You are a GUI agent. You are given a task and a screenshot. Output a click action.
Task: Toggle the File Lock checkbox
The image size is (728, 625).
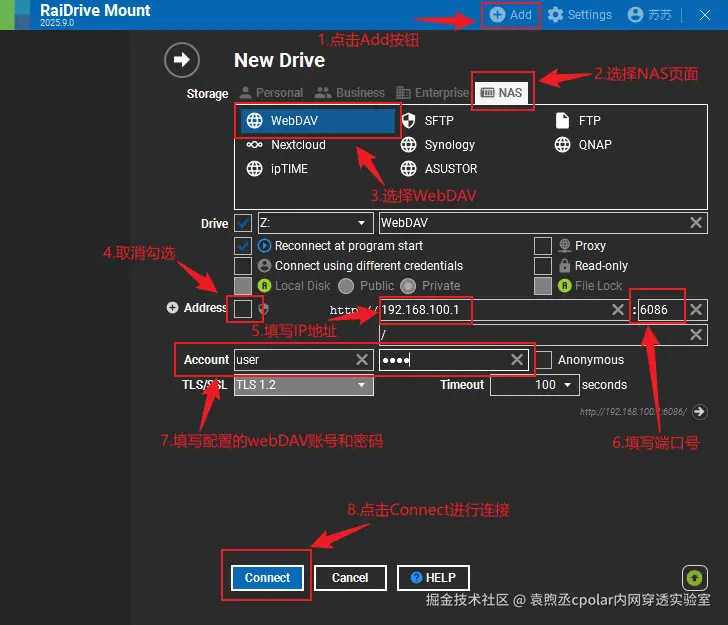(543, 286)
